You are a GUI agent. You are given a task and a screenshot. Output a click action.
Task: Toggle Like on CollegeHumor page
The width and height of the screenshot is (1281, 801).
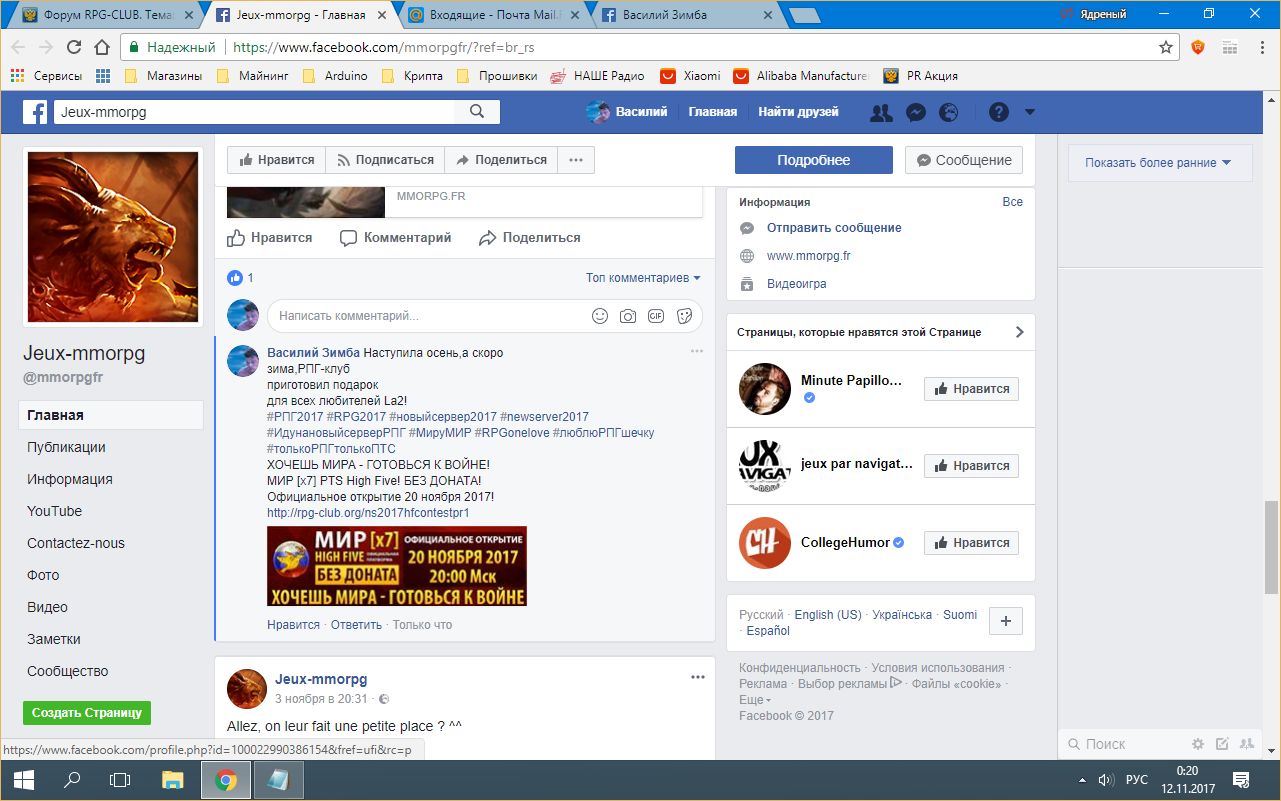pos(970,543)
